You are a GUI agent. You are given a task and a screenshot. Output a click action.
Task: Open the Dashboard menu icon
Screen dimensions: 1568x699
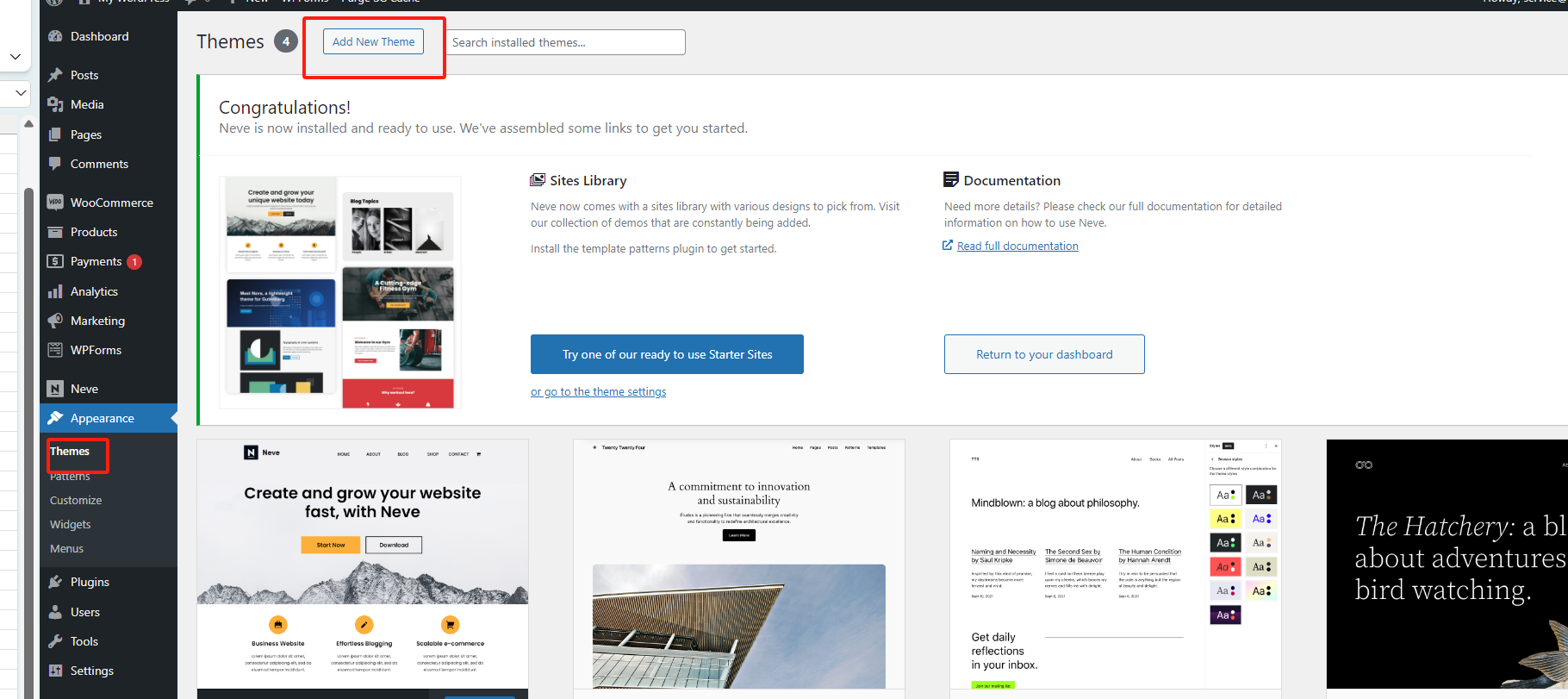[x=55, y=36]
